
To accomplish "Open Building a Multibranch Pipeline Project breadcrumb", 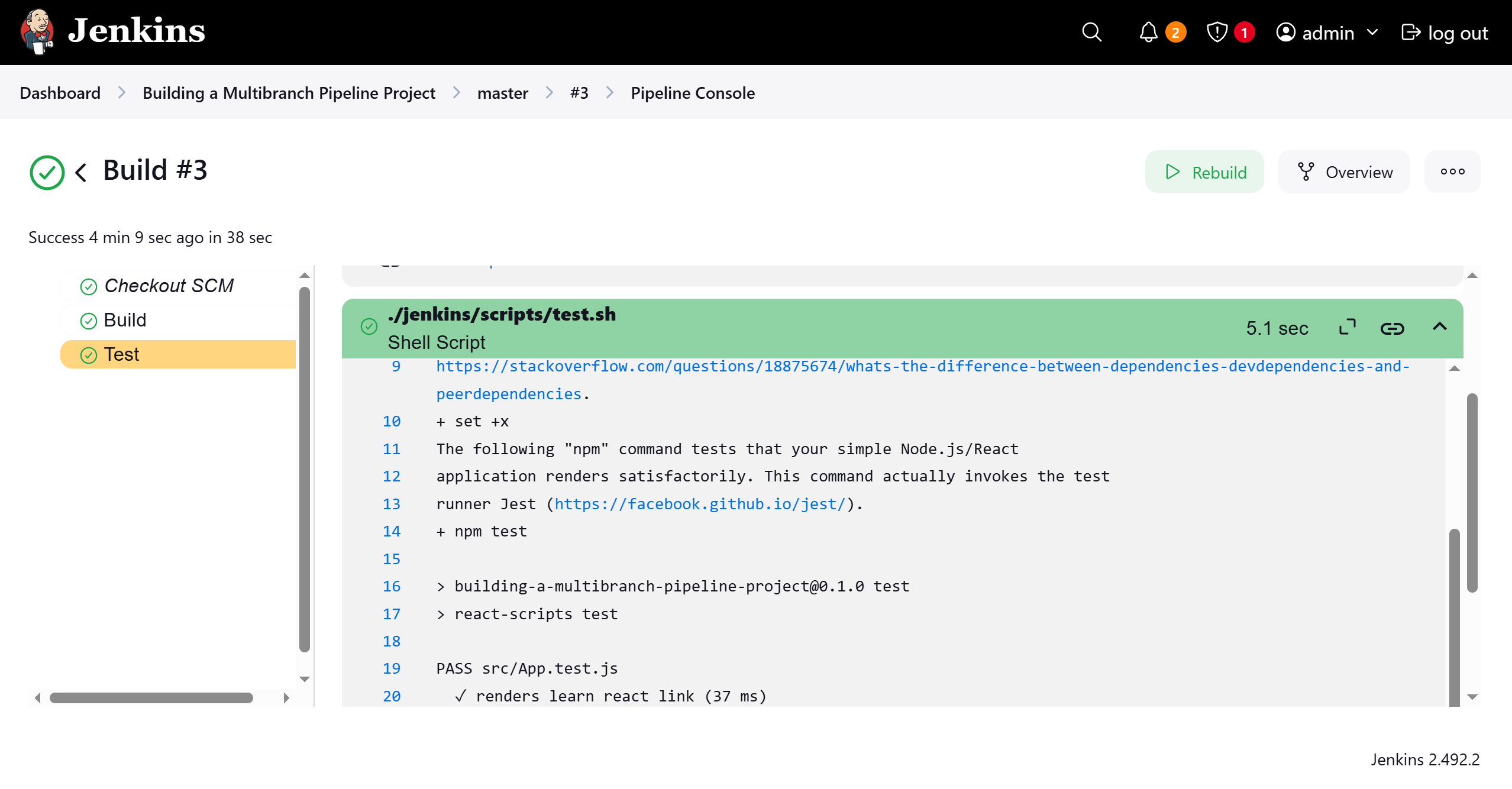I will click(289, 93).
